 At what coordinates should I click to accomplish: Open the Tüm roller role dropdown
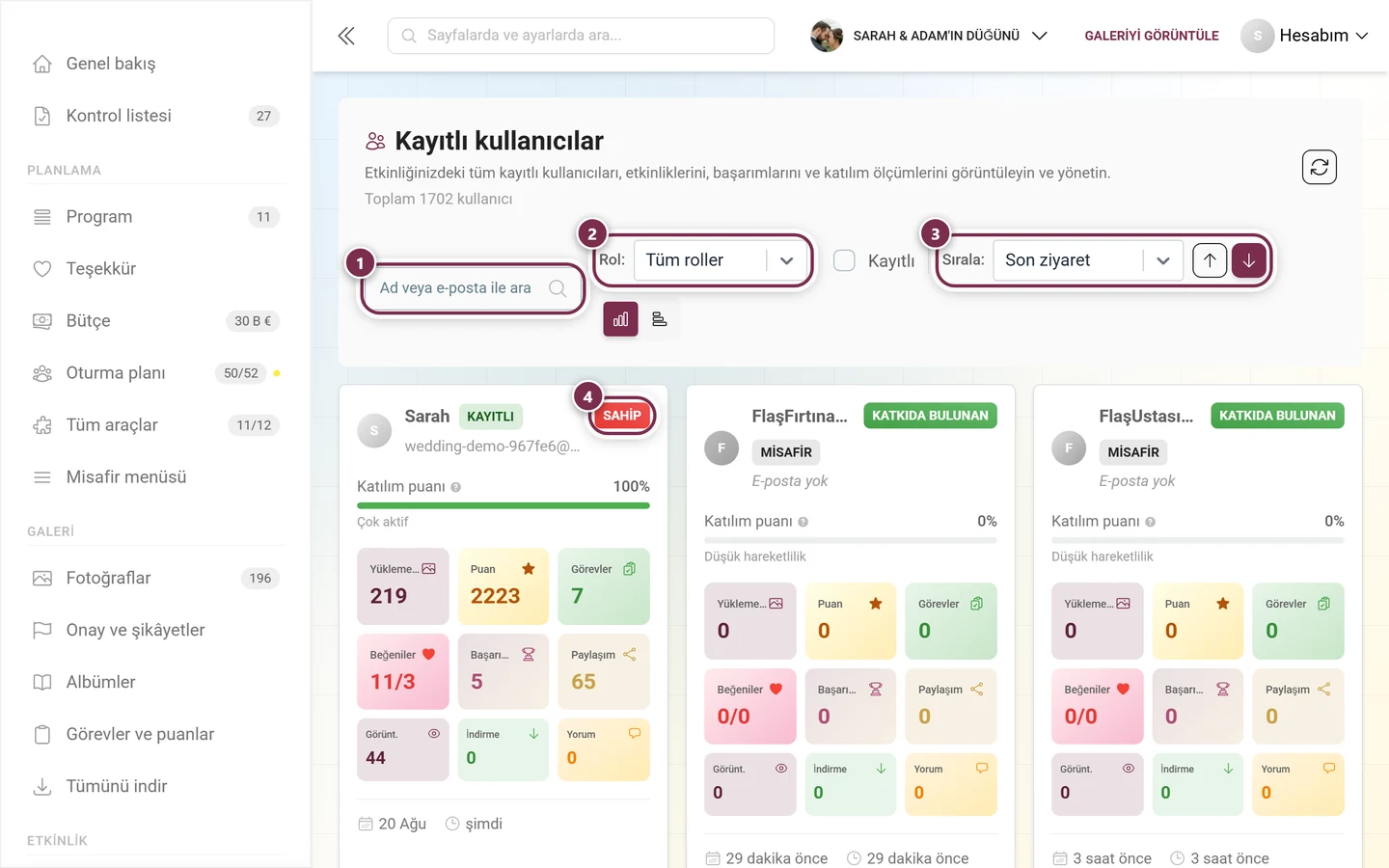[x=721, y=260]
